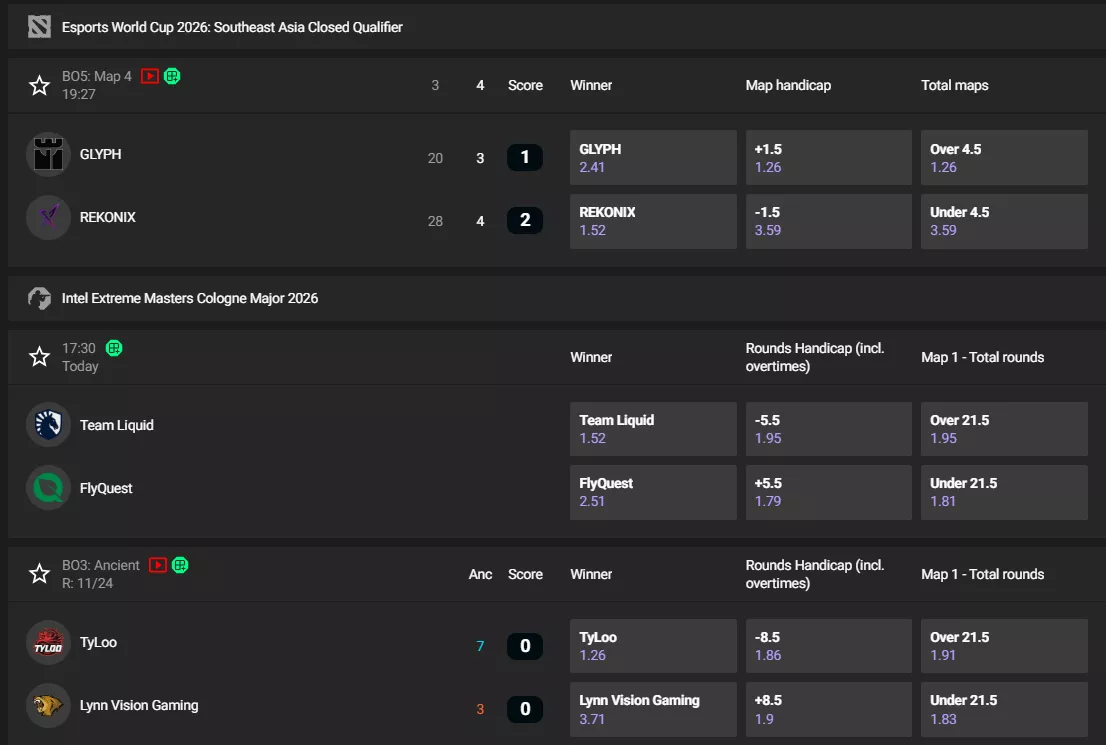1106x745 pixels.
Task: Select map handicap +1.5 at 1.26
Action: (x=829, y=157)
